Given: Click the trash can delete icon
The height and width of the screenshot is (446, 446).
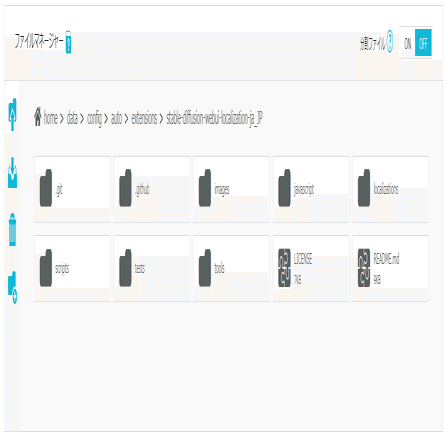Looking at the screenshot, I should pos(12,230).
